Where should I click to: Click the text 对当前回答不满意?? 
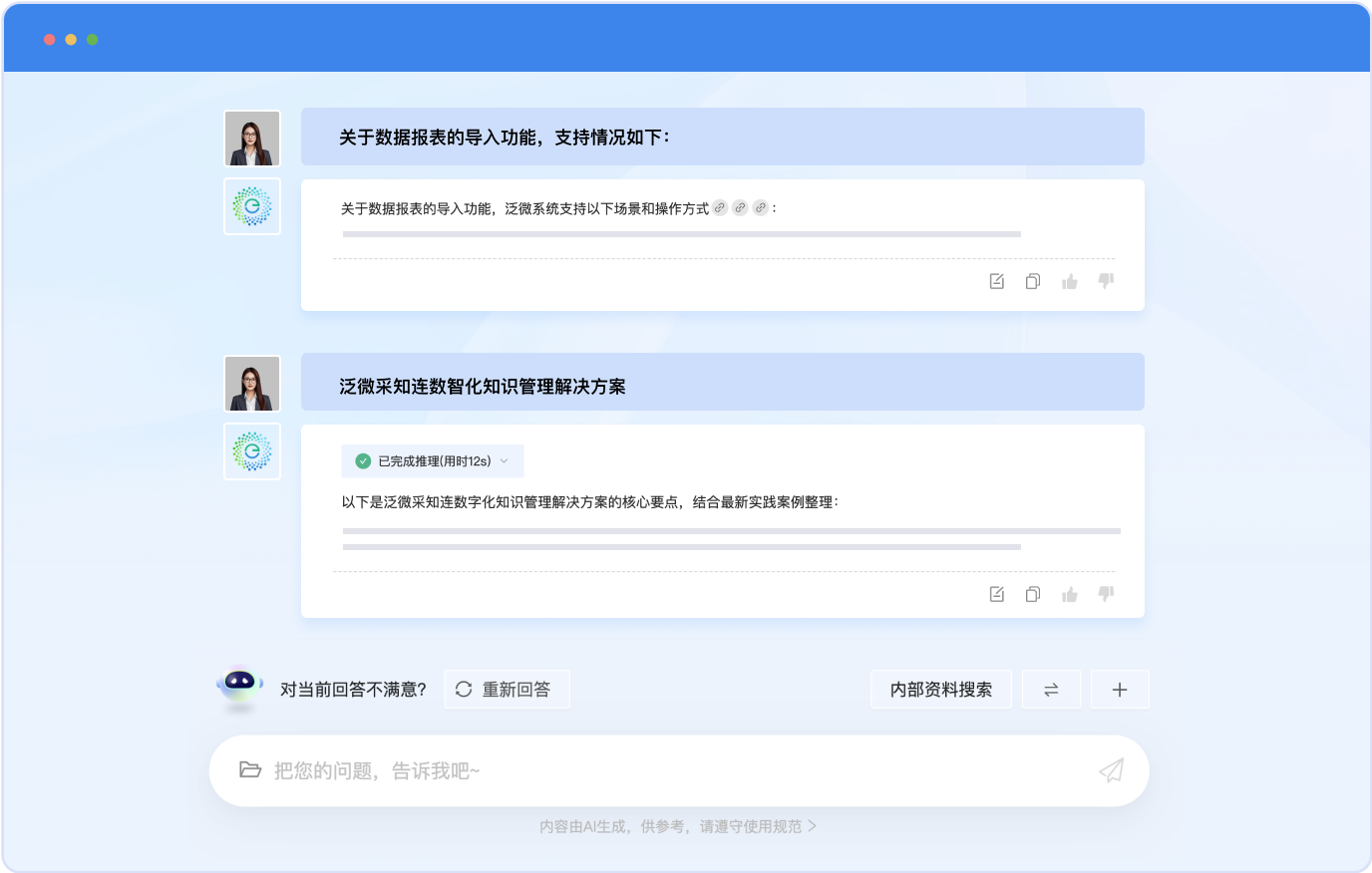(353, 690)
